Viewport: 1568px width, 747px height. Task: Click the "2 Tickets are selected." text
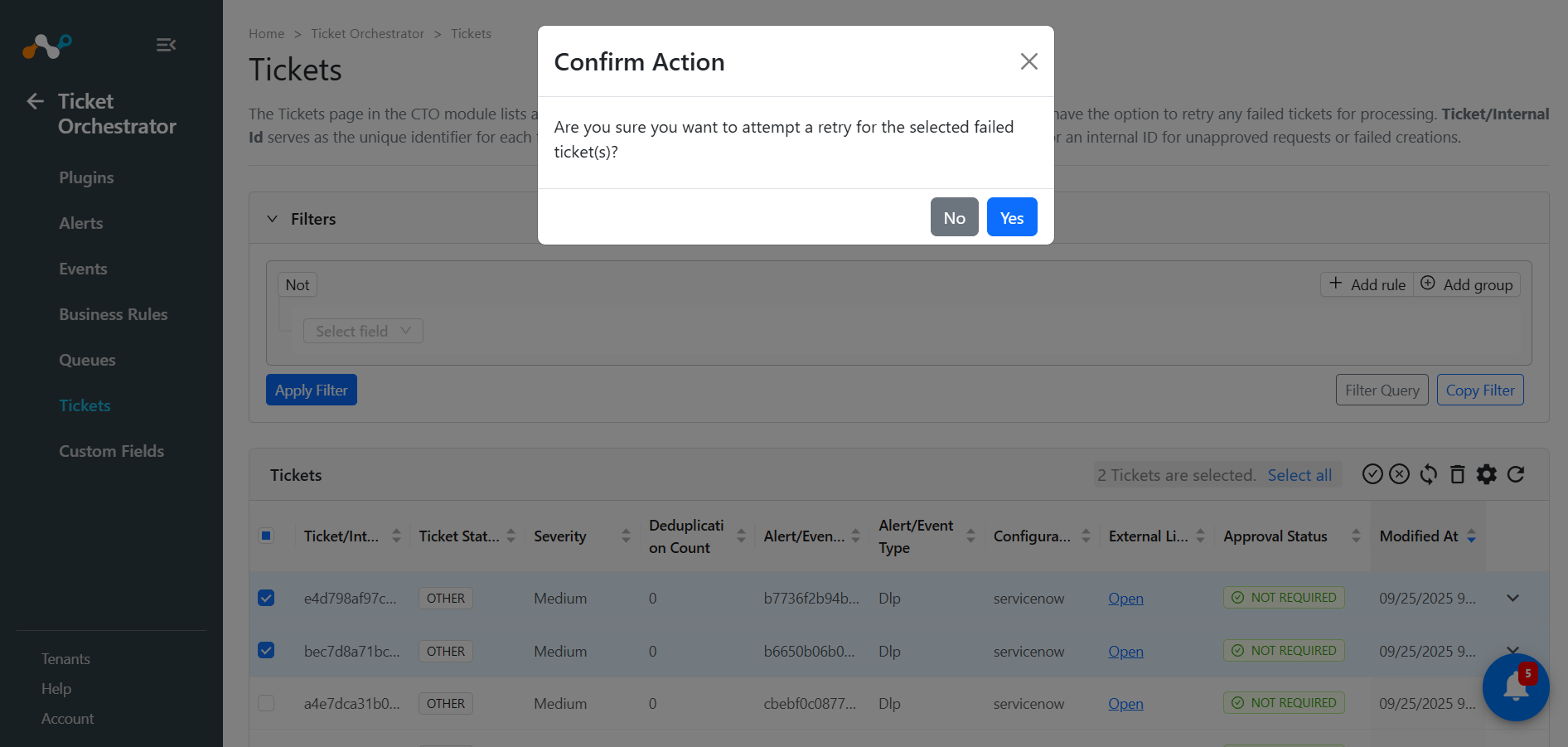click(x=1177, y=475)
